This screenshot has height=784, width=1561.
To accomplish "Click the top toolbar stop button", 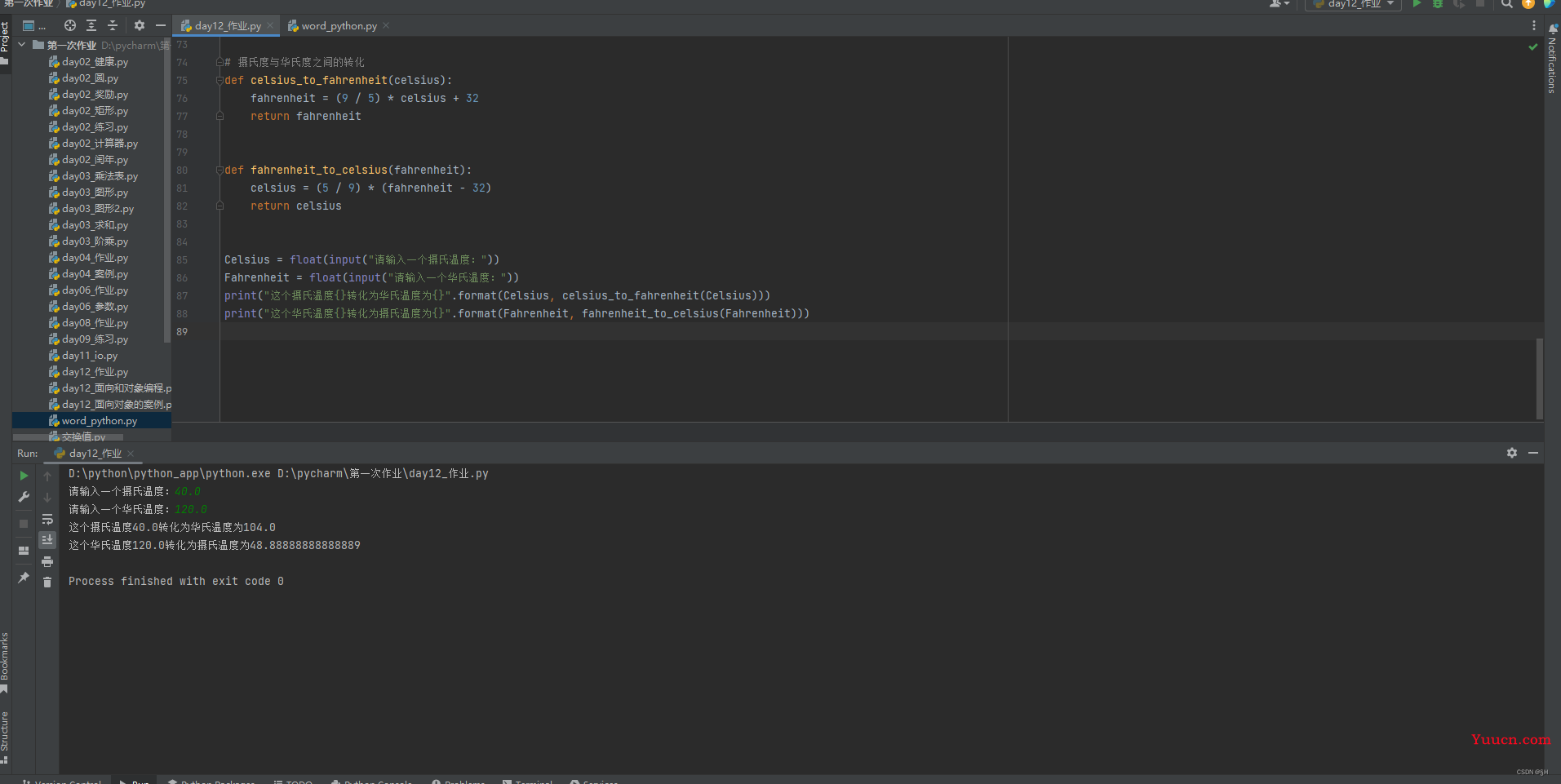I will (x=1480, y=4).
